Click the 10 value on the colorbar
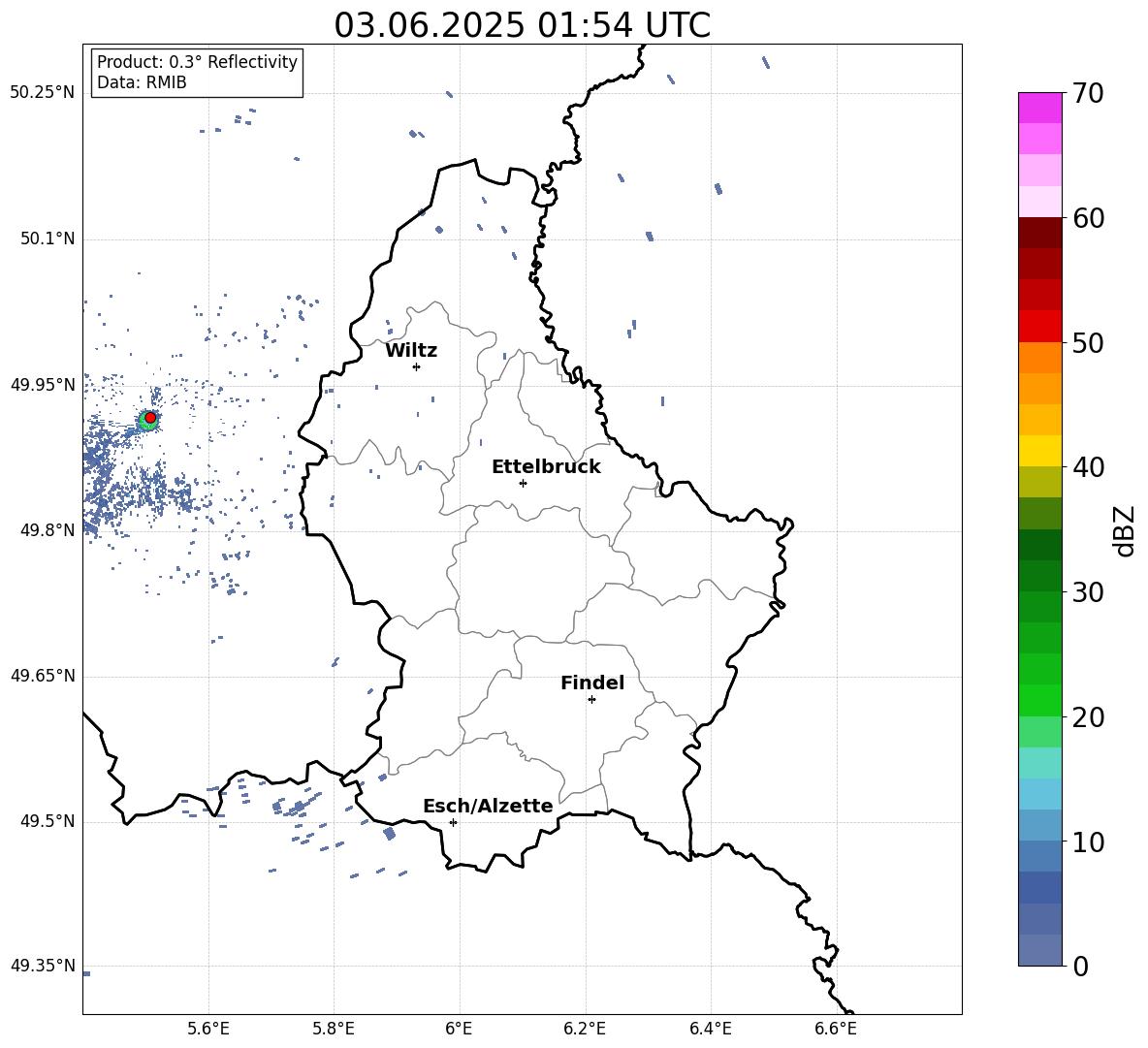1148x1048 pixels. pos(1088,842)
